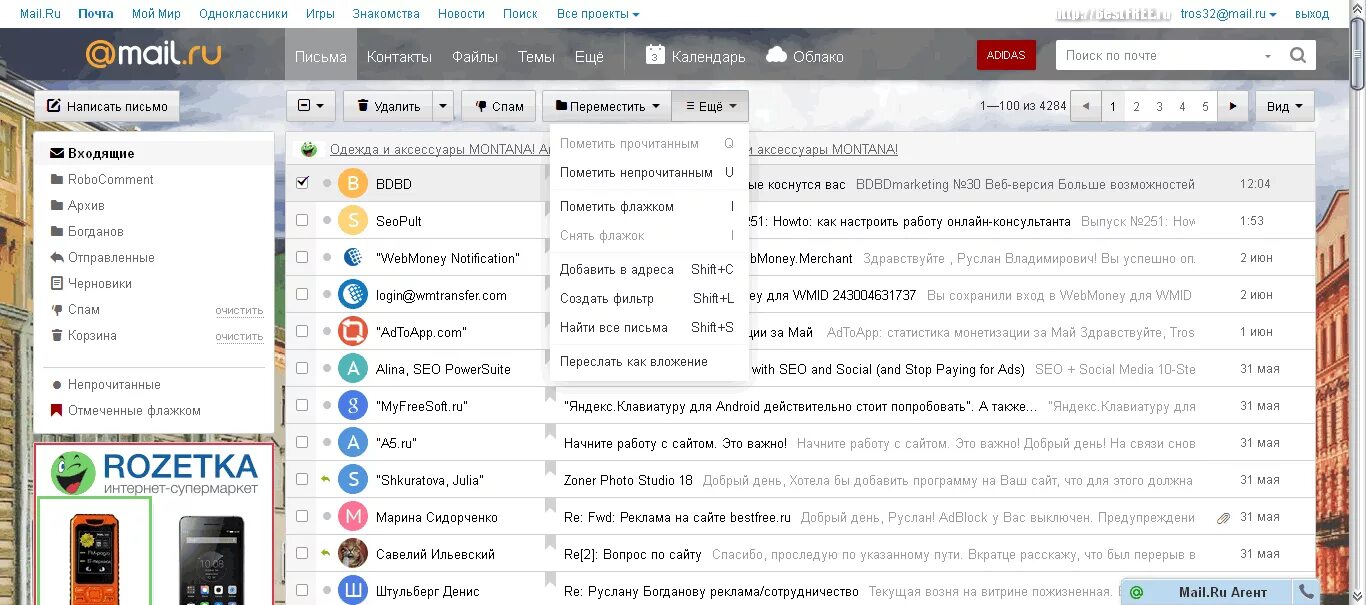Click the phone icon in Mail.Ru Agent bar
The width and height of the screenshot is (1366, 605).
coord(1305,591)
